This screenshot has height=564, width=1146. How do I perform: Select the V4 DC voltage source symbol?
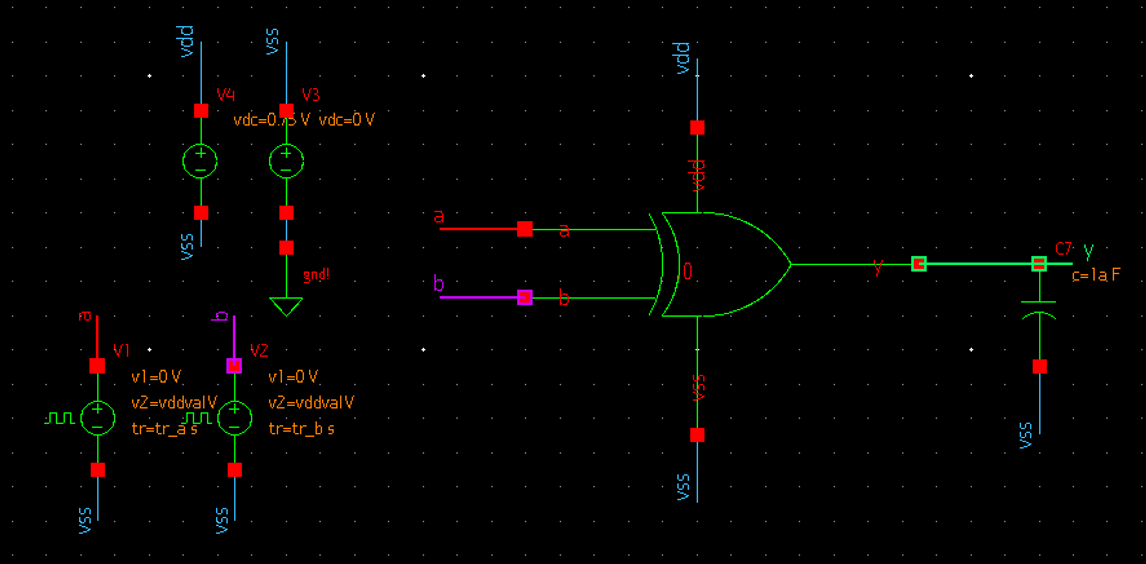click(x=200, y=161)
